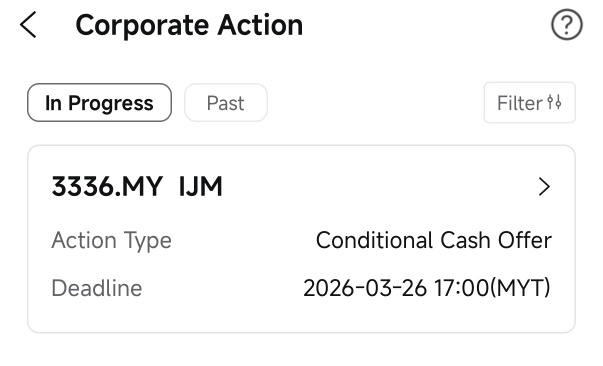Tap the Past pill text
603x366 pixels.
click(x=226, y=103)
